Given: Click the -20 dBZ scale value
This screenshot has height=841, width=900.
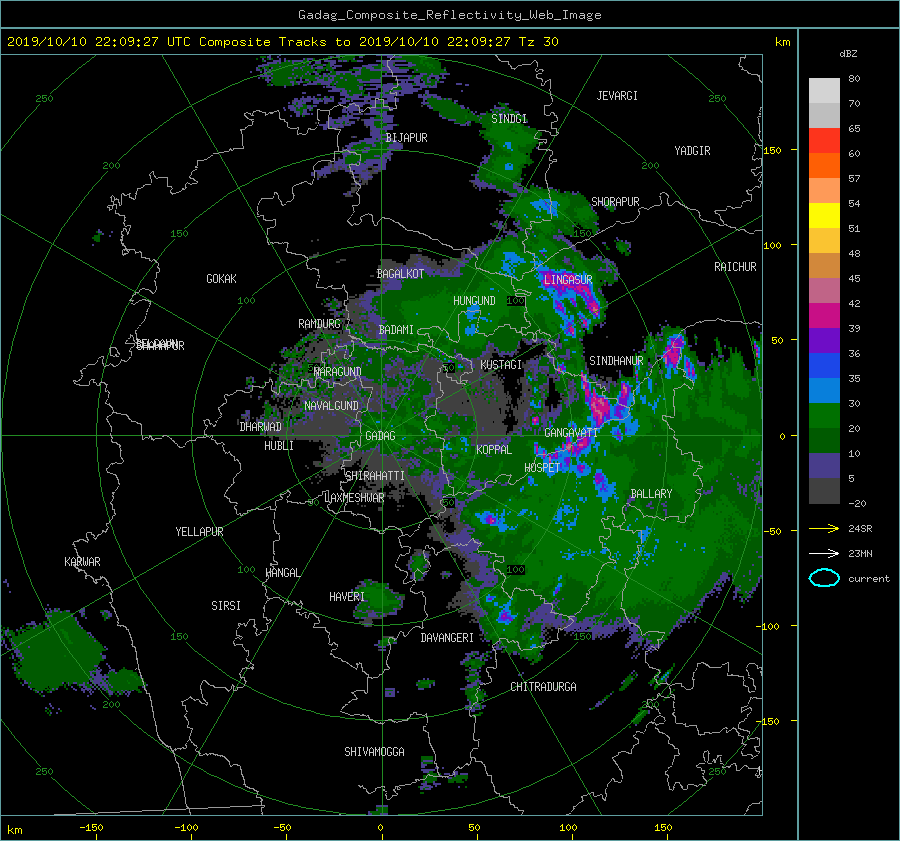Looking at the screenshot, I should click(857, 503).
